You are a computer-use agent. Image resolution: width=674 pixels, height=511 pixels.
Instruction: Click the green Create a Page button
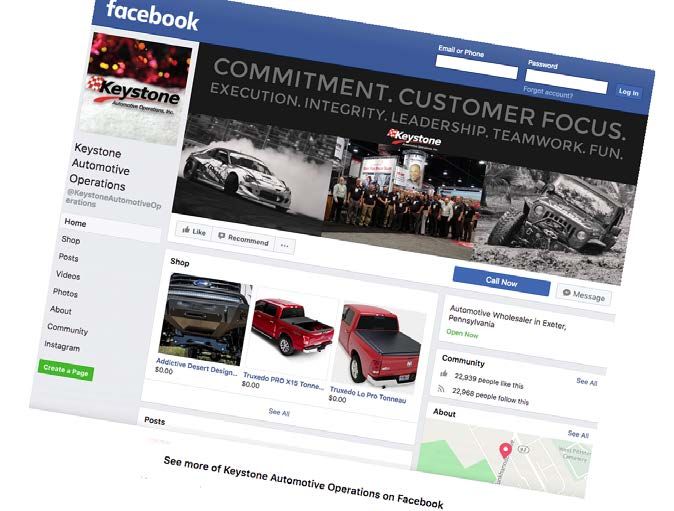point(66,370)
